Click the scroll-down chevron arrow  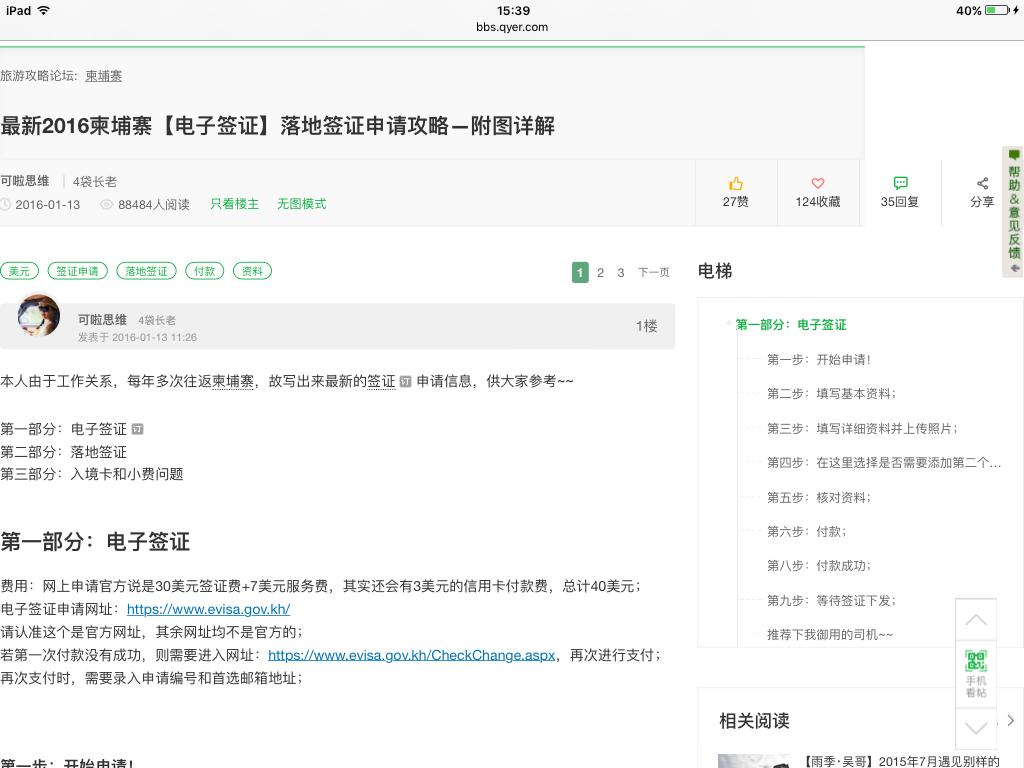[x=976, y=727]
